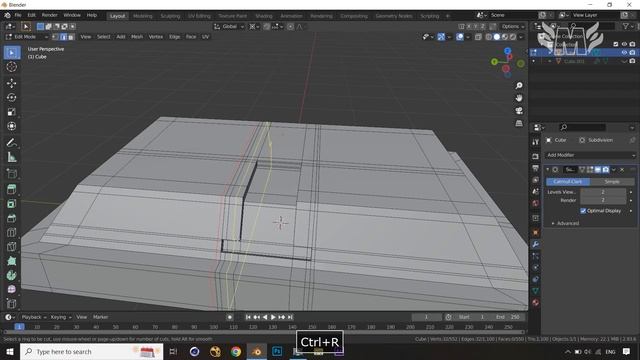
Task: Click the pan view hand icon
Action: click(519, 98)
